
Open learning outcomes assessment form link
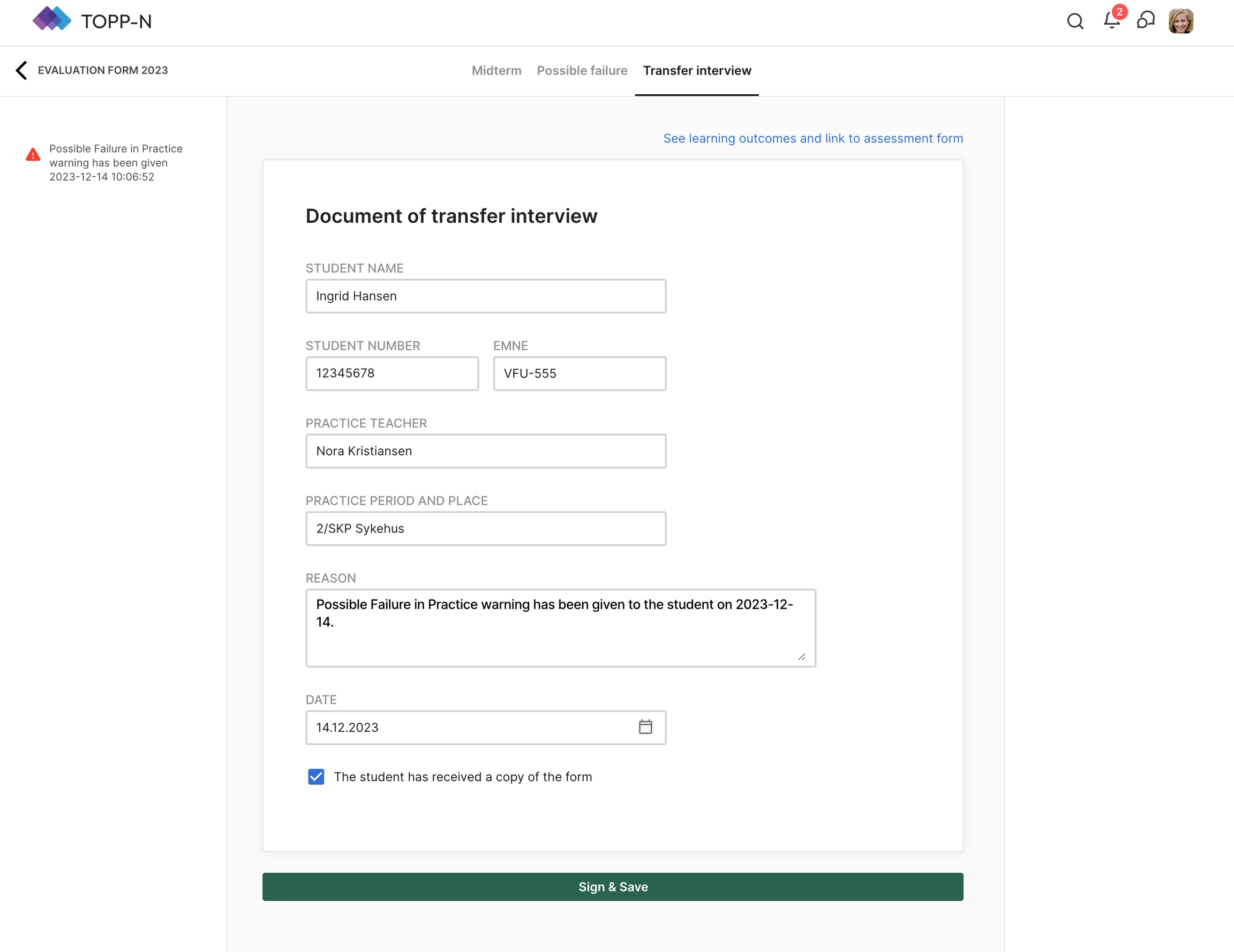812,139
